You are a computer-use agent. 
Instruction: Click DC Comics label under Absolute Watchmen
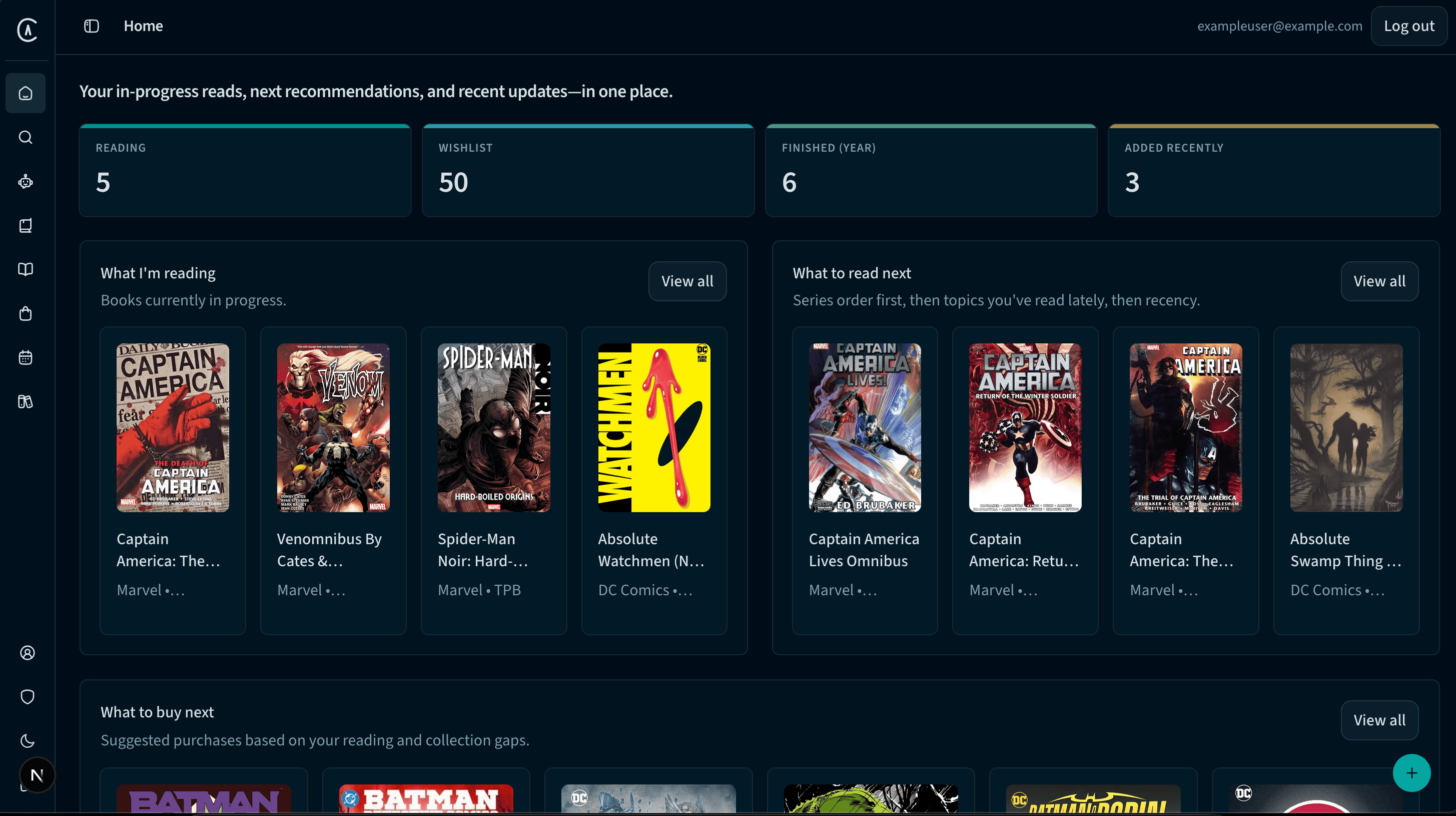tap(645, 590)
